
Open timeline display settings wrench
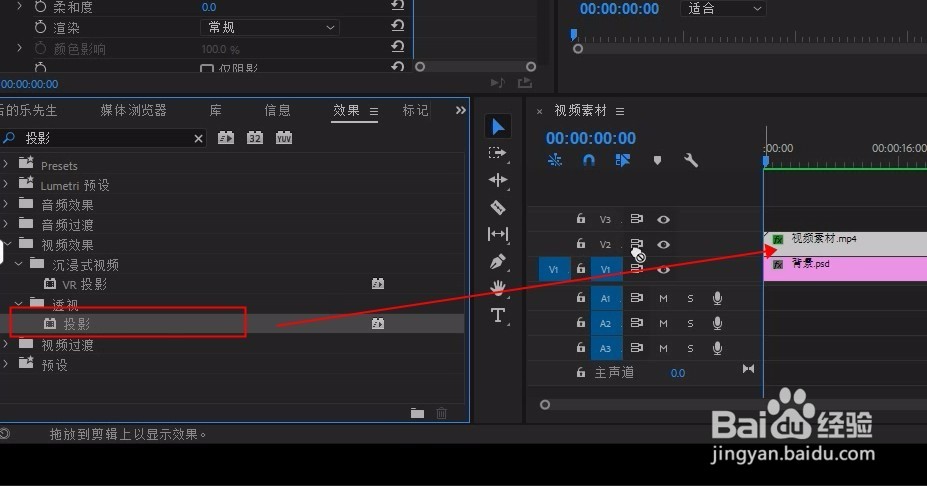691,160
